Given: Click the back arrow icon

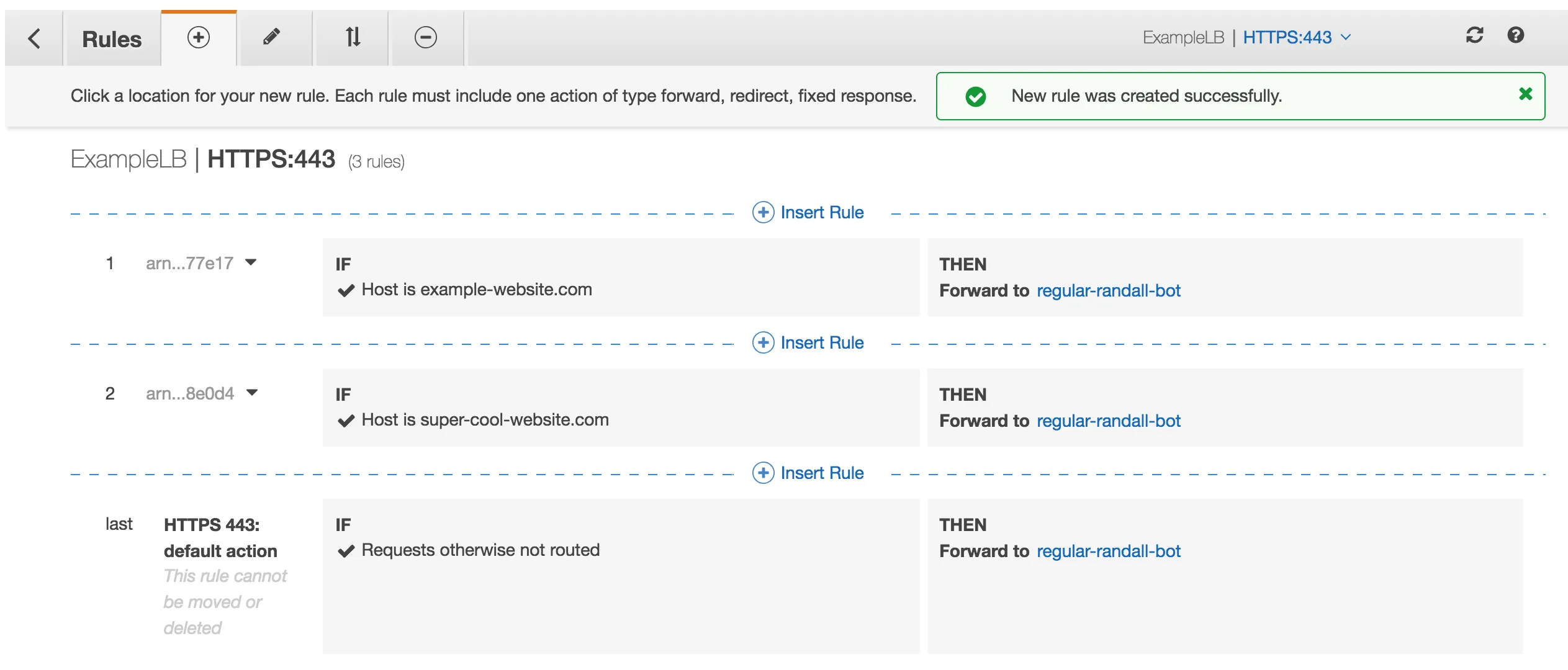Looking at the screenshot, I should (34, 38).
